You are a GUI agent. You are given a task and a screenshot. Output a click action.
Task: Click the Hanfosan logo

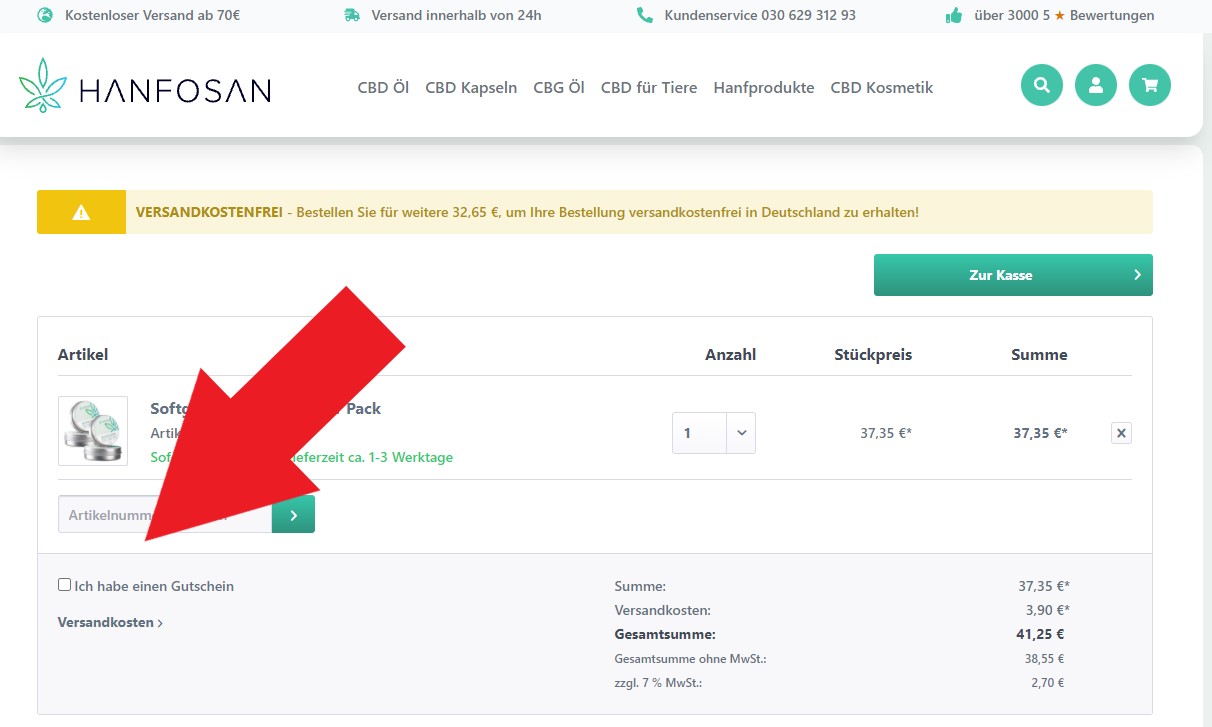(x=145, y=85)
